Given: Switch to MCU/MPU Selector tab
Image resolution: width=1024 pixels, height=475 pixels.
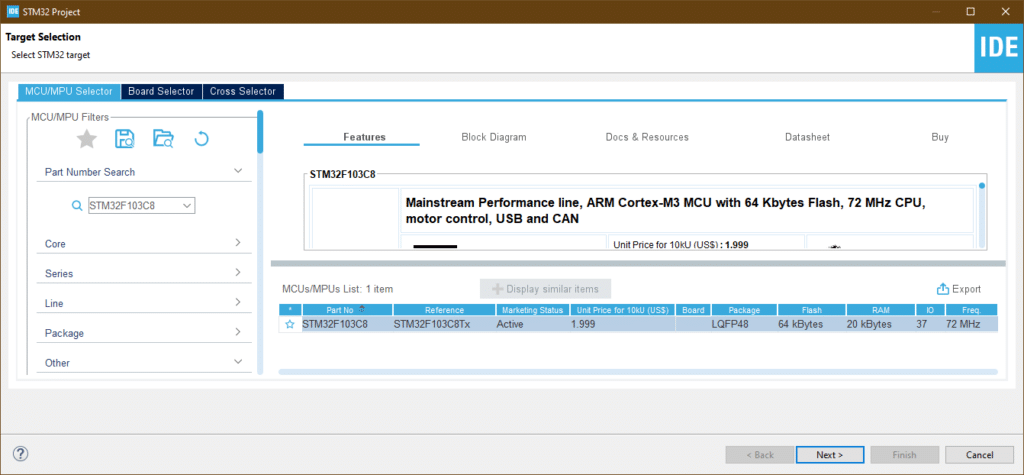Looking at the screenshot, I should coord(69,91).
